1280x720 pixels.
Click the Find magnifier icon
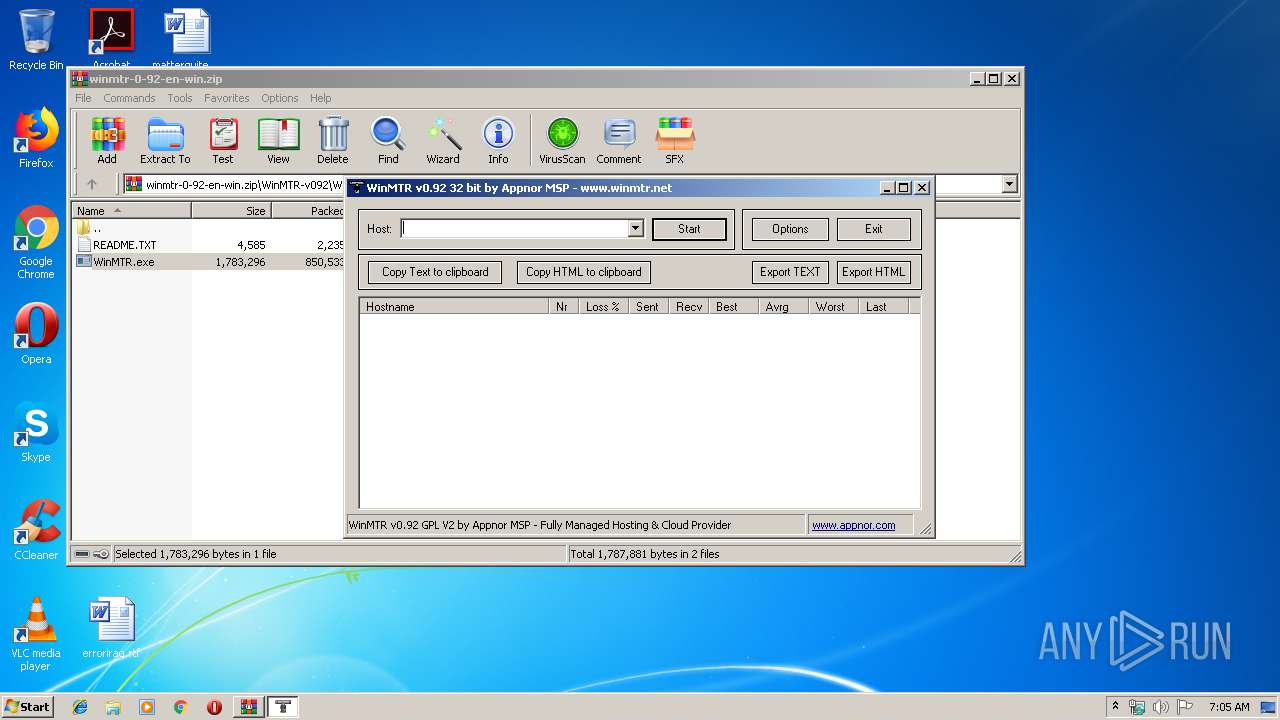[x=388, y=141]
